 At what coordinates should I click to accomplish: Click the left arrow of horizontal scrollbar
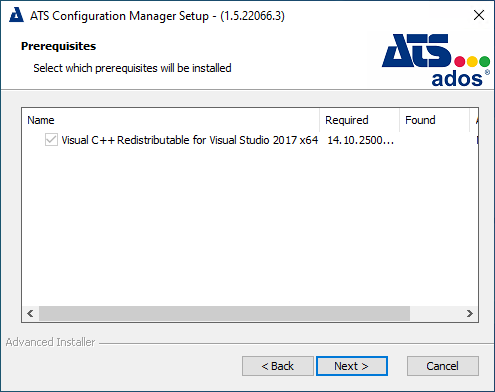point(30,313)
